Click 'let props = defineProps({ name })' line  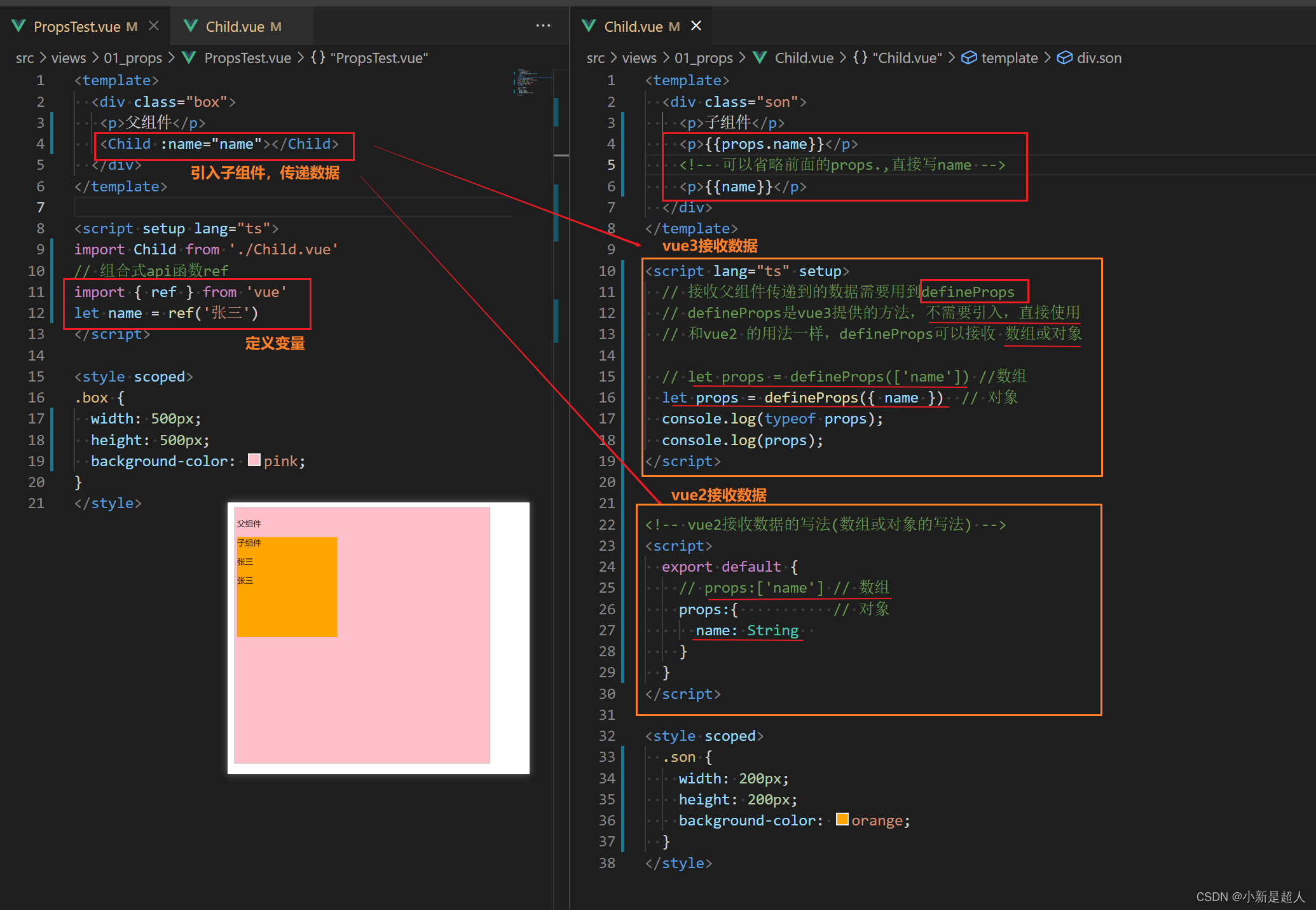[803, 397]
